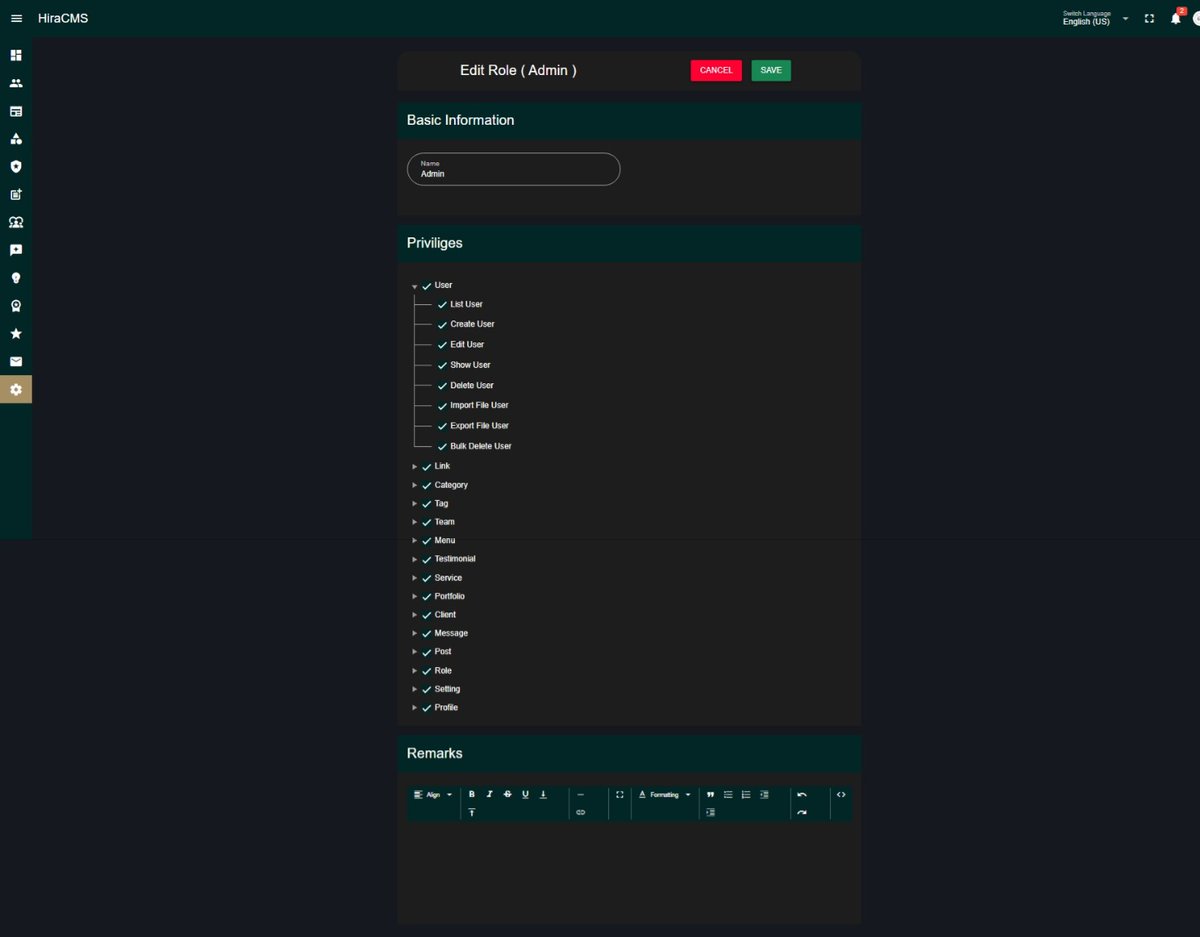Collapse the User privilege tree
1200x937 pixels.
coord(415,287)
